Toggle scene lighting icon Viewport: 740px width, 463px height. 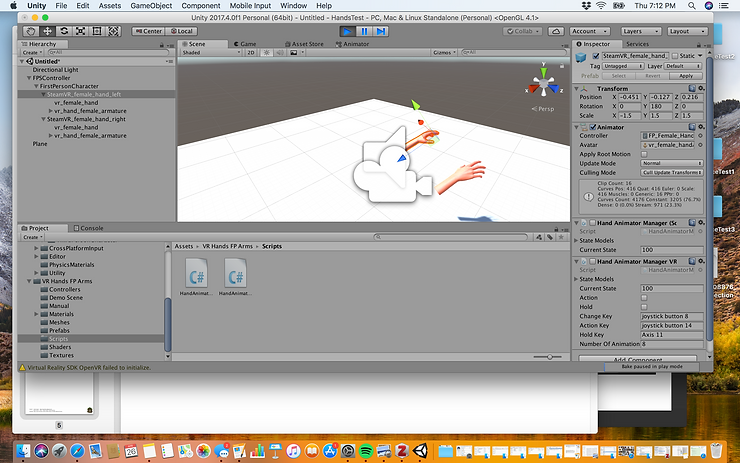click(x=267, y=52)
